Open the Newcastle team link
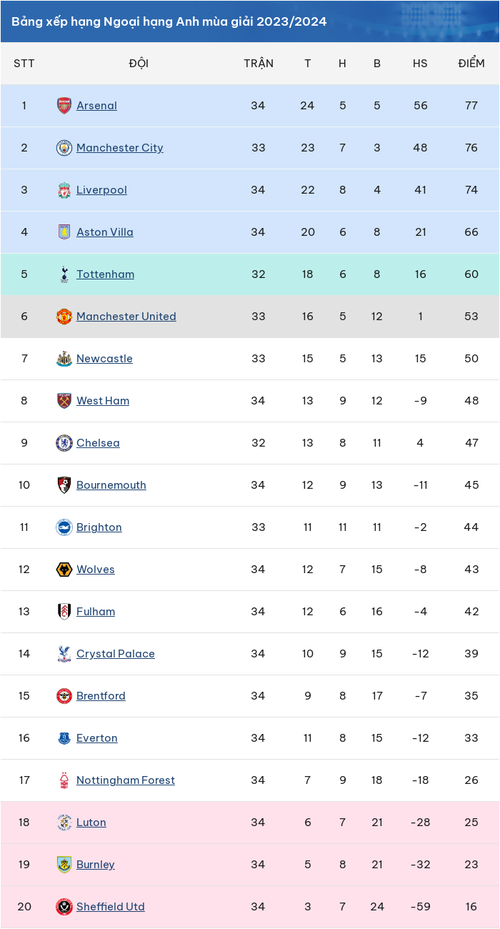Image resolution: width=500 pixels, height=929 pixels. click(x=104, y=358)
